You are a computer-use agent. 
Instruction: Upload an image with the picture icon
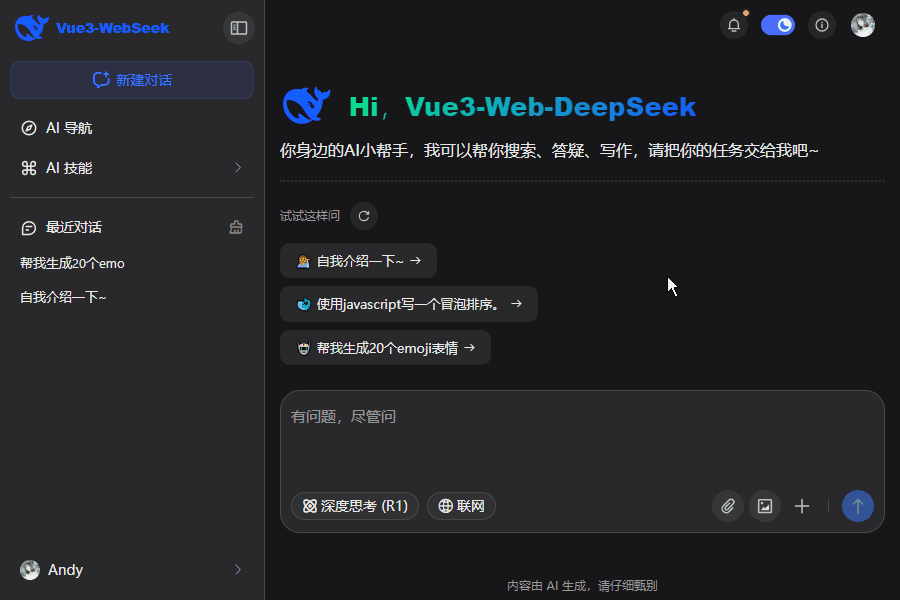click(765, 506)
